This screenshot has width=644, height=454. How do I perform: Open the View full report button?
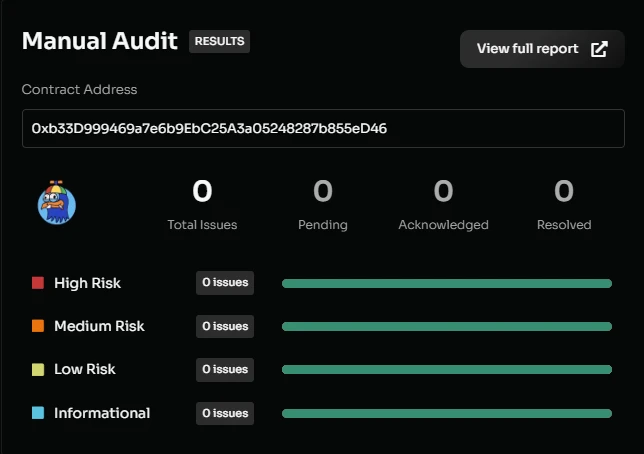tap(541, 49)
